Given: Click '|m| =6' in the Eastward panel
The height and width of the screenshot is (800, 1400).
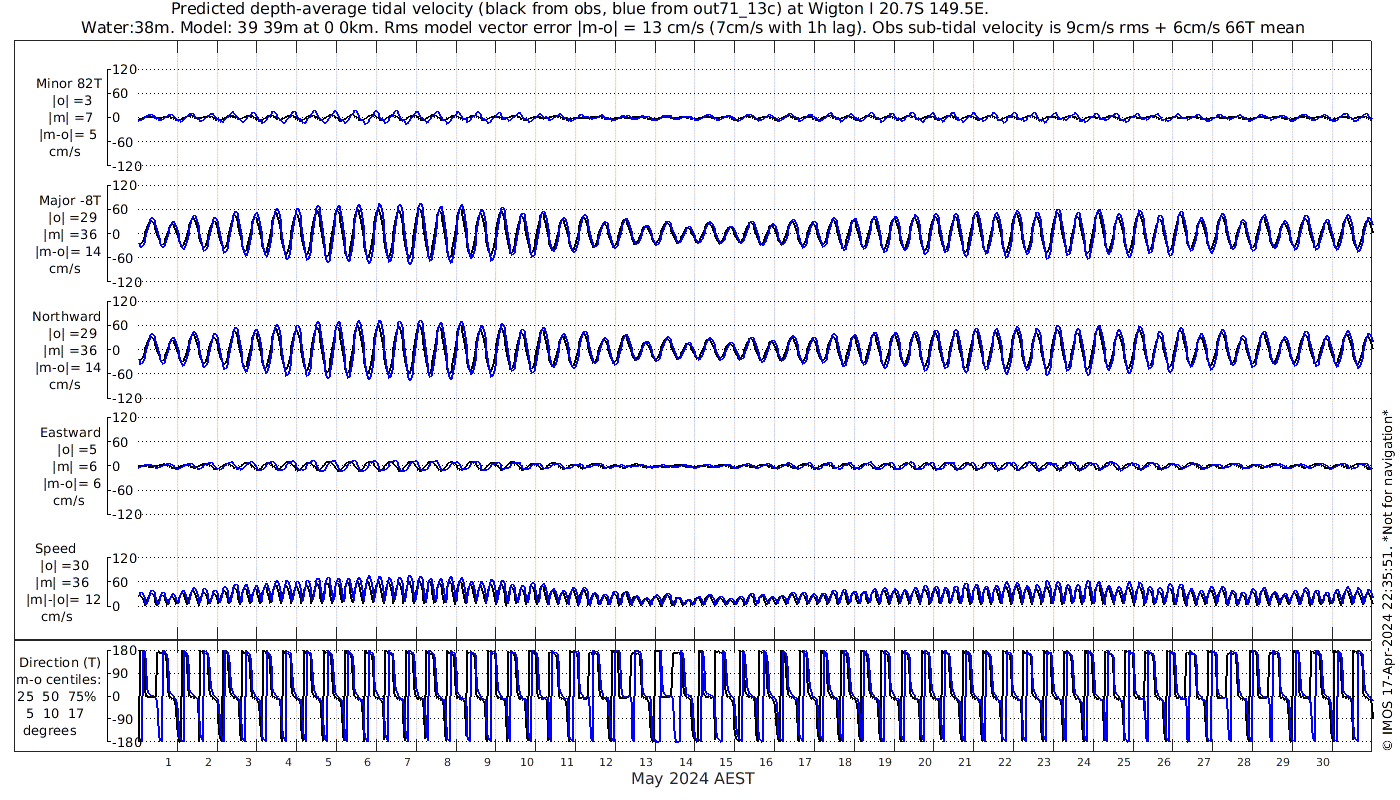Looking at the screenshot, I should (75, 467).
